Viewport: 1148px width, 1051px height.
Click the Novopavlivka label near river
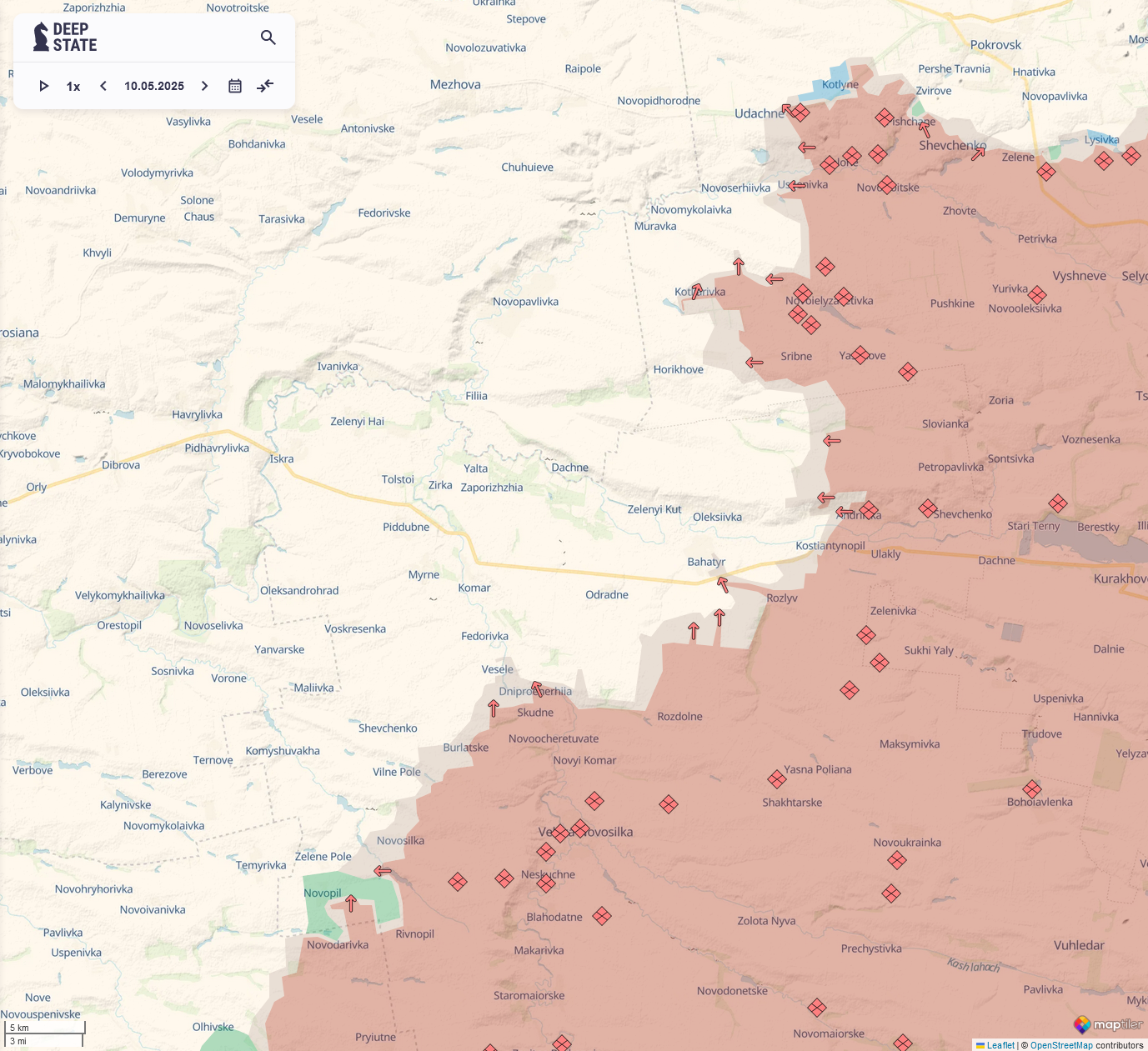[x=525, y=302]
